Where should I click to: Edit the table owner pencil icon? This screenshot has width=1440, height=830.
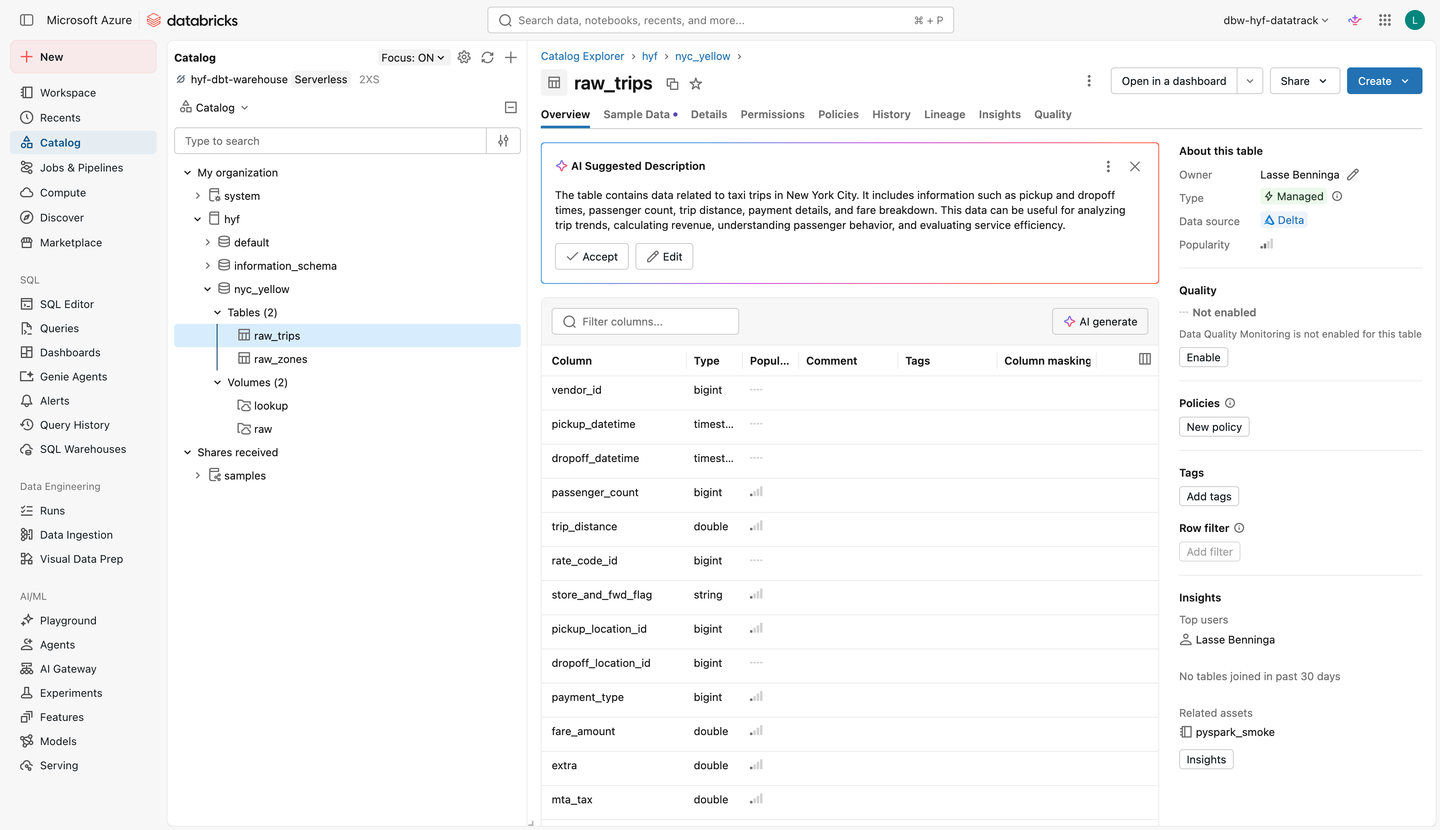coord(1353,175)
